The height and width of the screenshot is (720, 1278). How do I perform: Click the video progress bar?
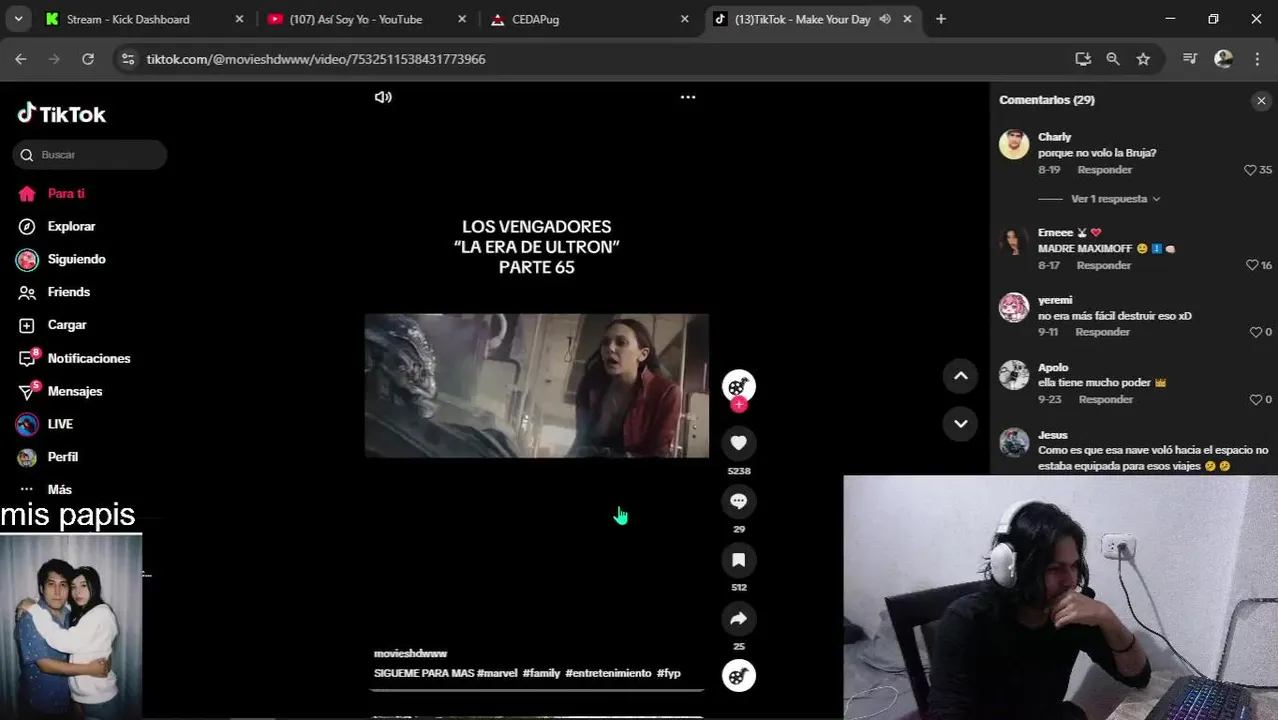[x=537, y=690]
